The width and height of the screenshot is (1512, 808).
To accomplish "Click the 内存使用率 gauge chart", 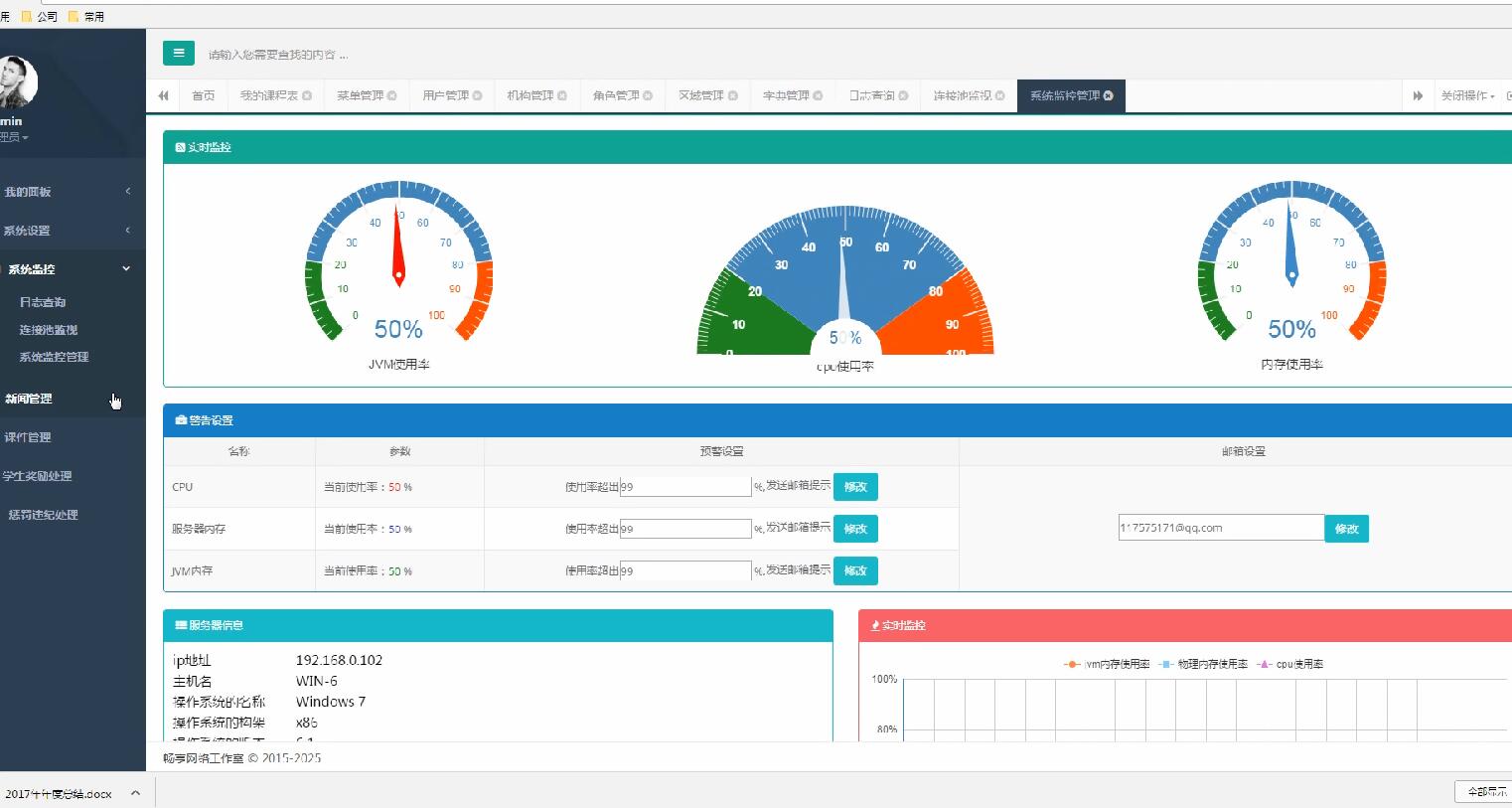I will pyautogui.click(x=1291, y=261).
